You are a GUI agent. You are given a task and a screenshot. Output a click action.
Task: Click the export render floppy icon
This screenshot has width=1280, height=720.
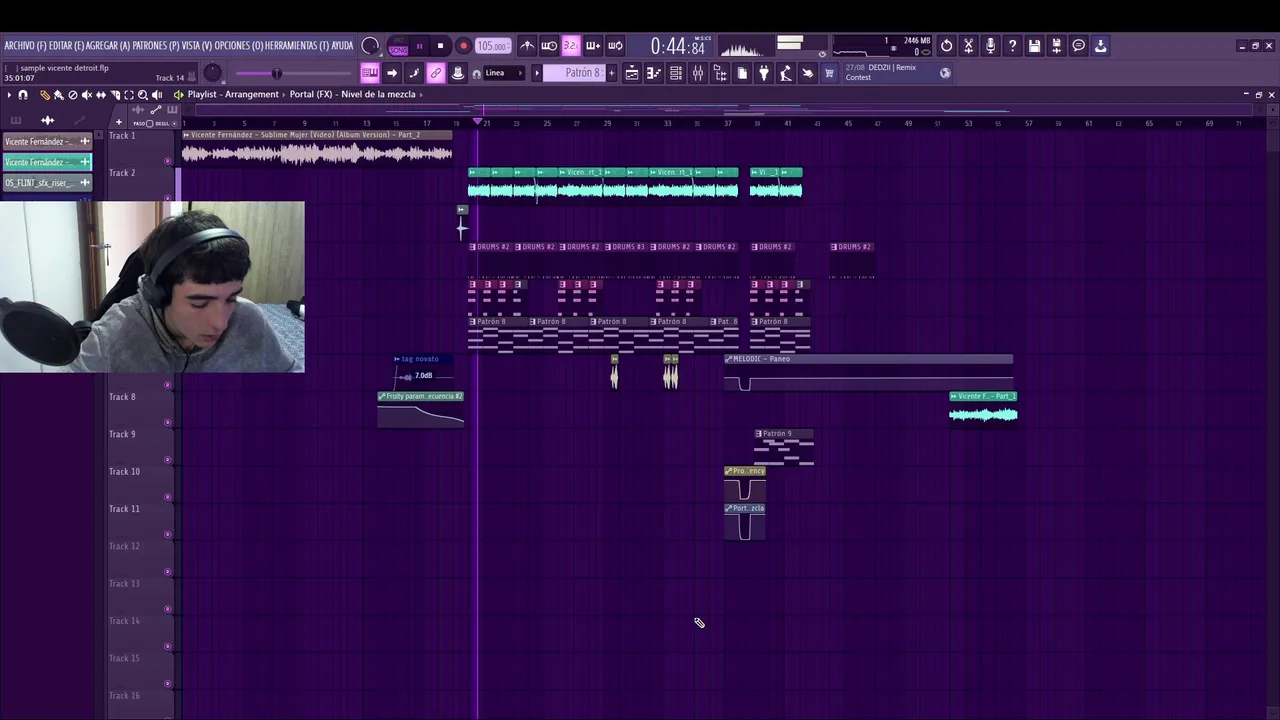point(1056,45)
